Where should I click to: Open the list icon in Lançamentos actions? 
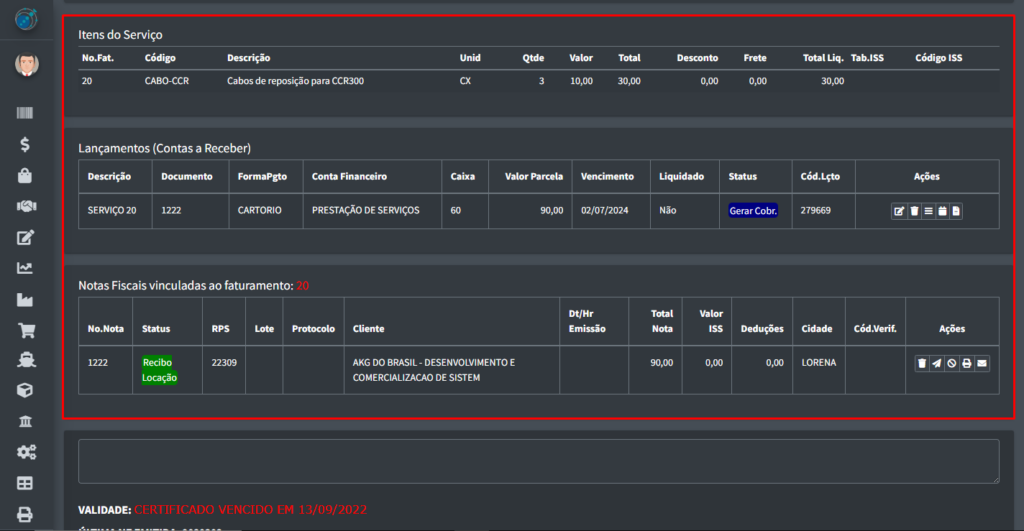click(928, 211)
